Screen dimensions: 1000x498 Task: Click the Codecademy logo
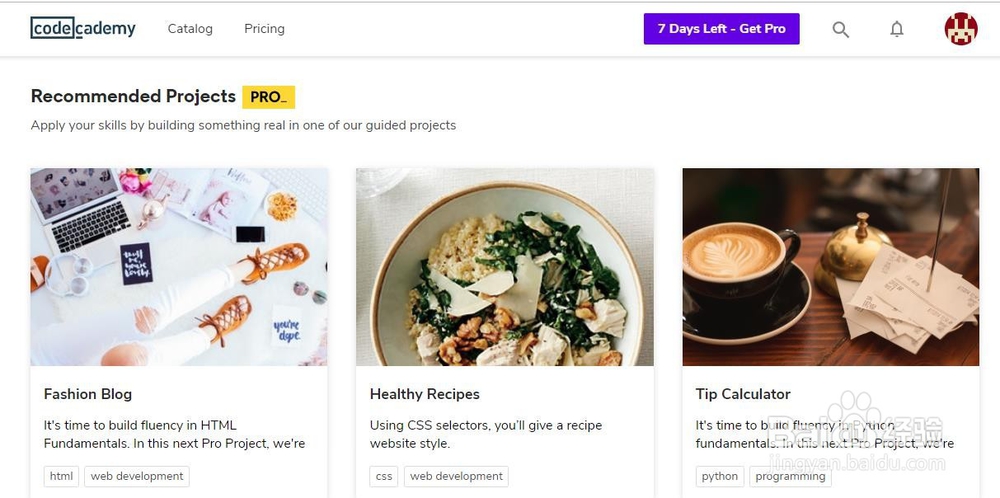tap(83, 29)
